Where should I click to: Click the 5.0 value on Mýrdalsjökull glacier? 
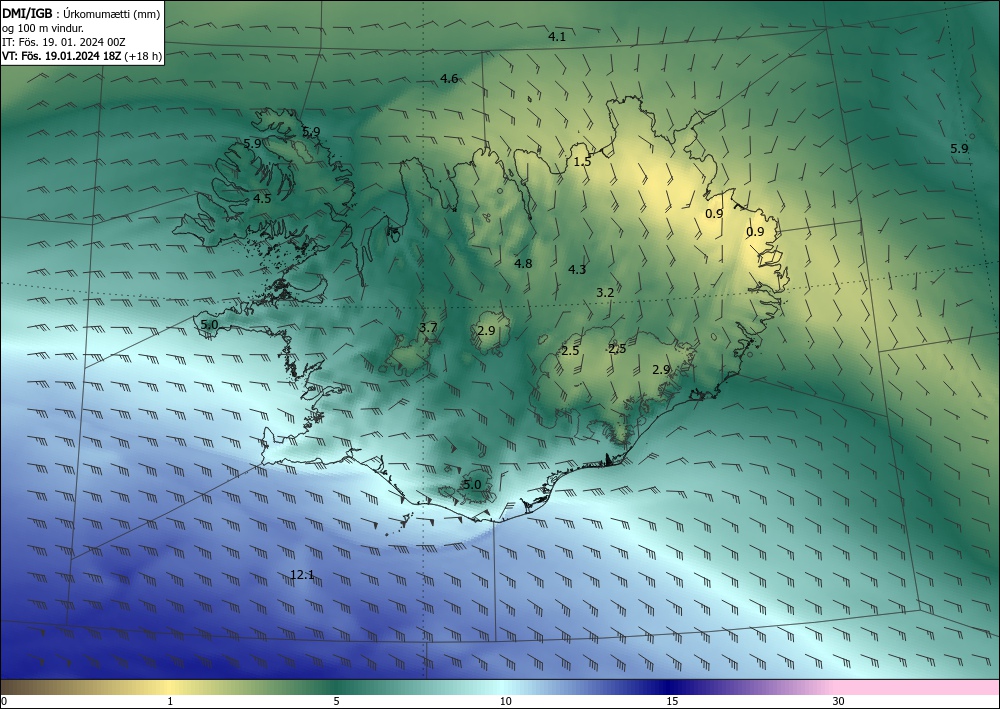click(x=472, y=485)
